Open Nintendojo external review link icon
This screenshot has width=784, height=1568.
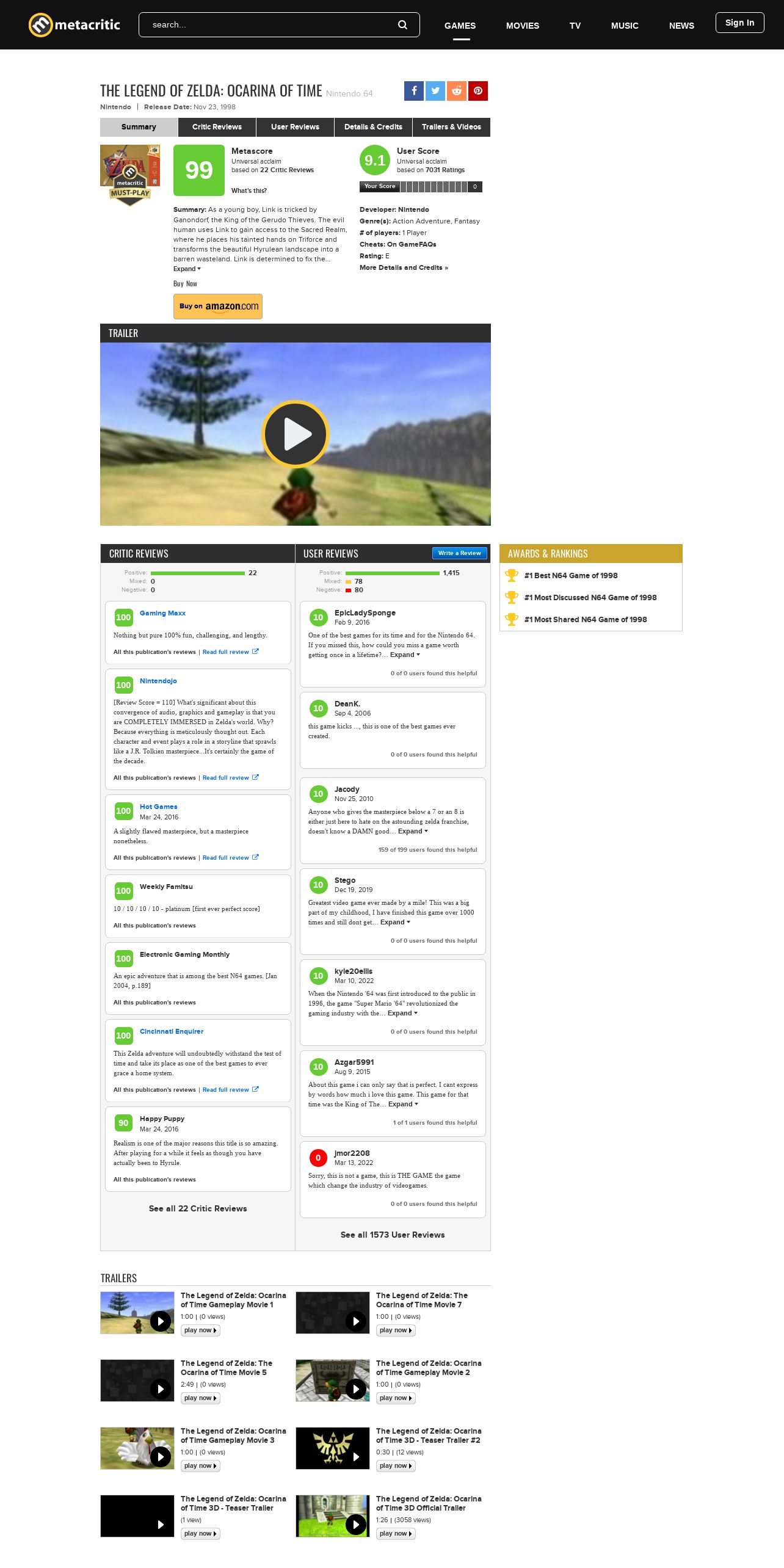pos(255,777)
